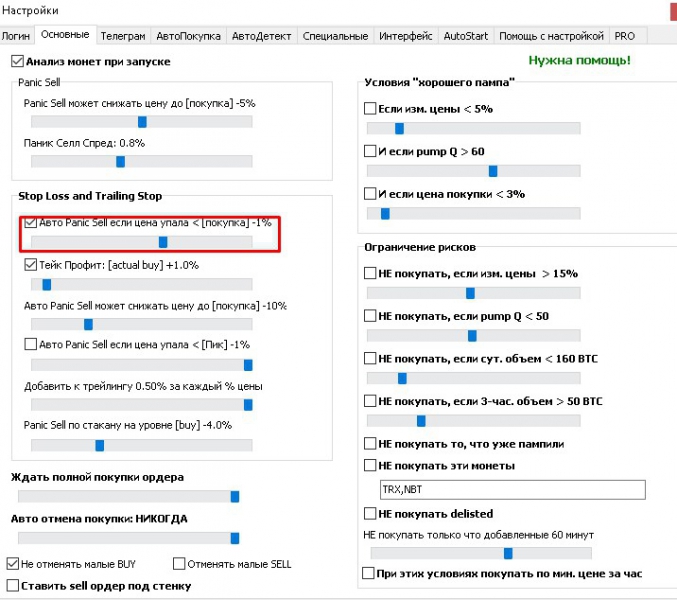Open the АвтоПокупка tab
This screenshot has height=600, width=677.
188,36
